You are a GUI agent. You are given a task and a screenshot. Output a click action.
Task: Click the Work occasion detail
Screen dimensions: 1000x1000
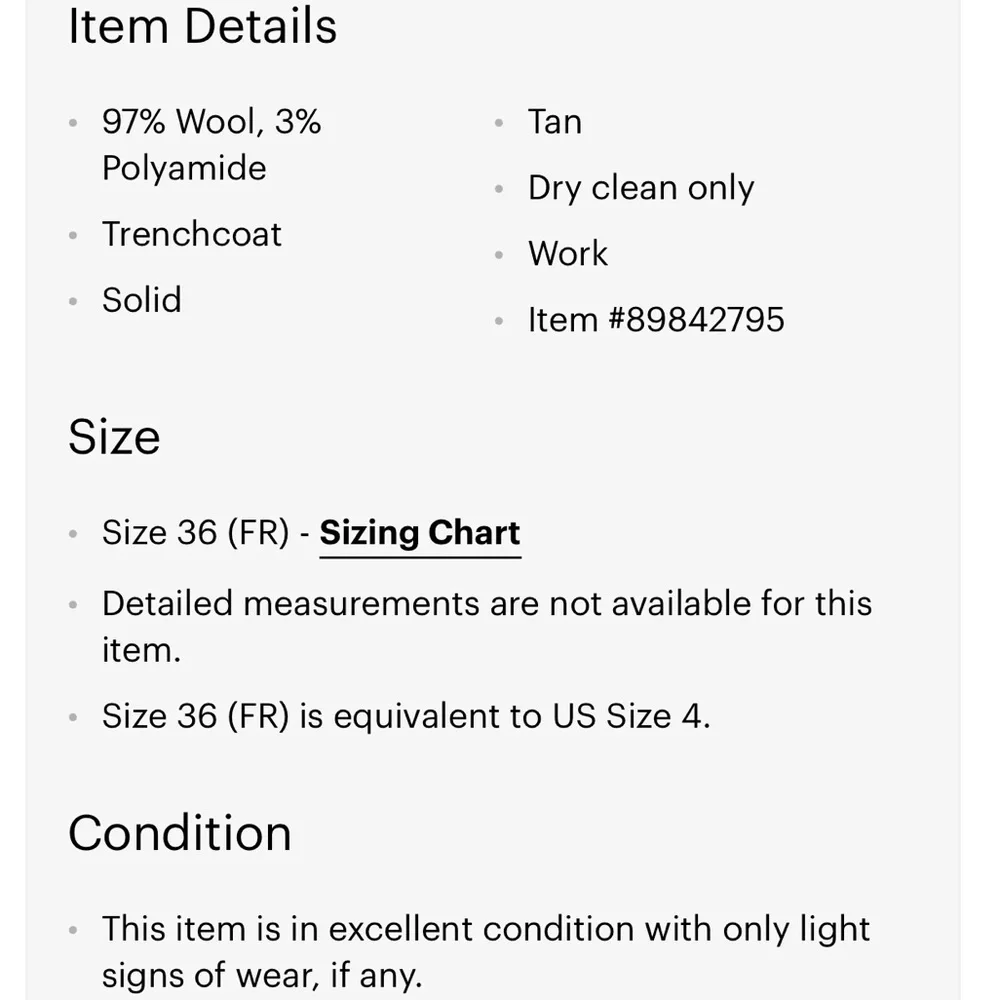point(568,254)
